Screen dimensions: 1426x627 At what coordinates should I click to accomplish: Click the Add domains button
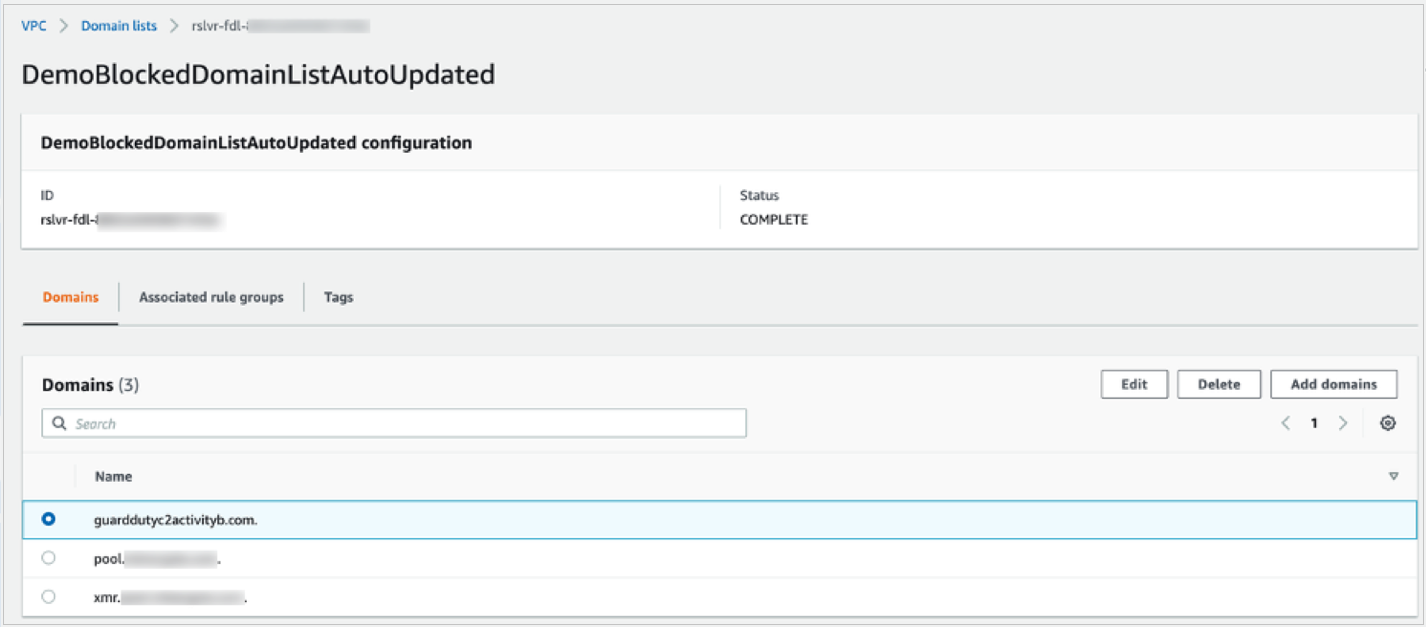[1333, 384]
